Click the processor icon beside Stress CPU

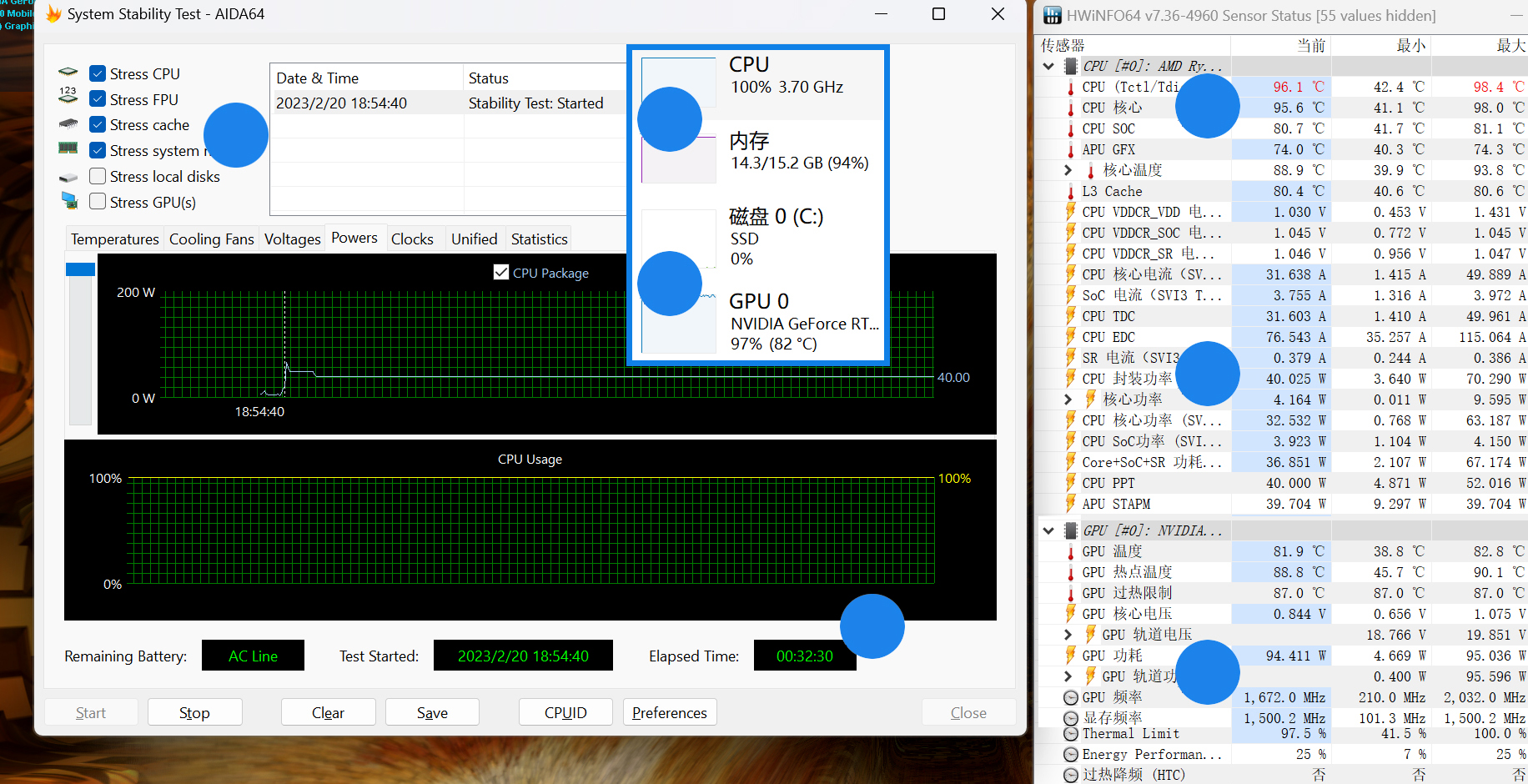68,73
